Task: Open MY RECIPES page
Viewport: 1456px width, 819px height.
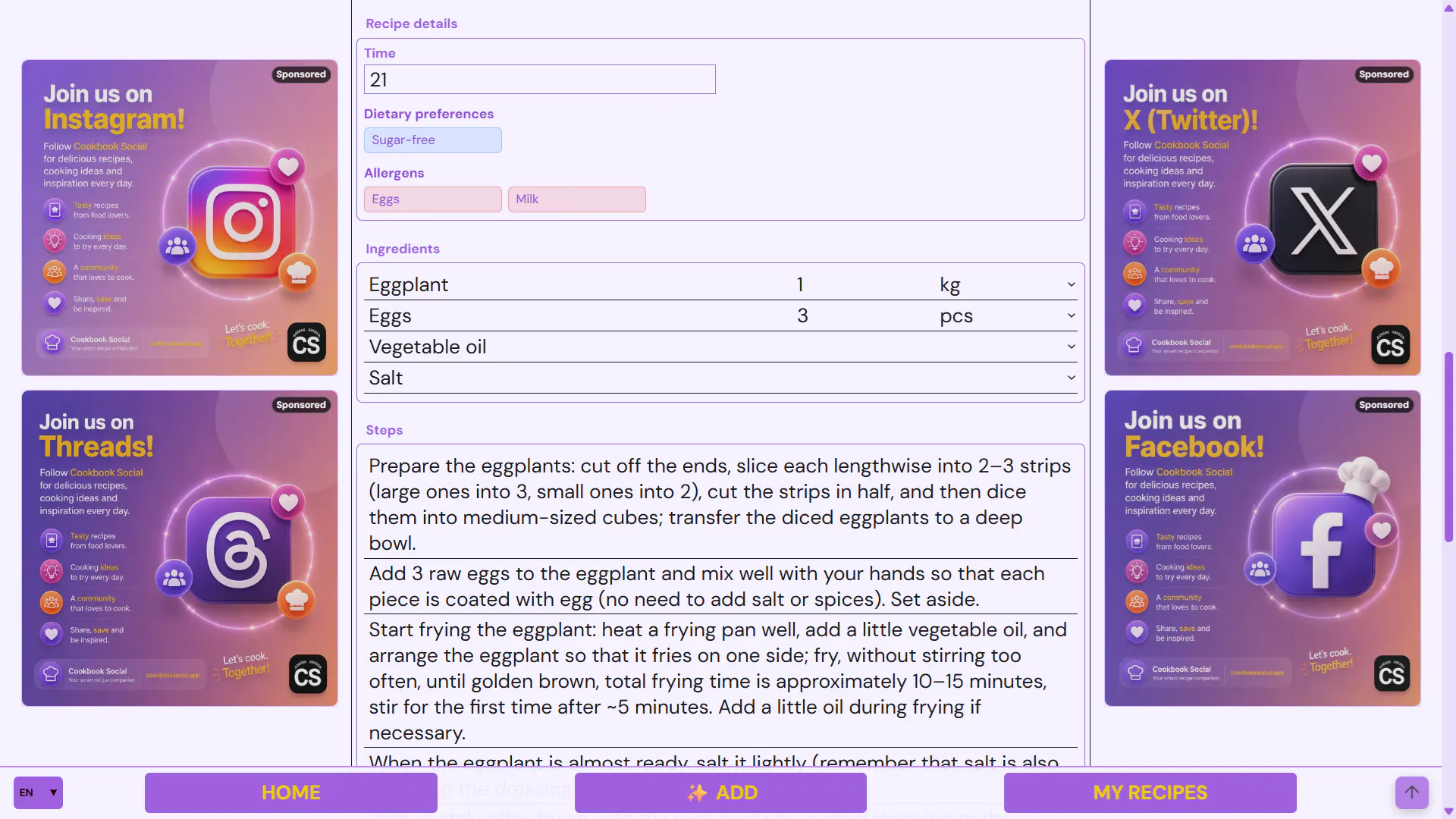Action: [1150, 792]
